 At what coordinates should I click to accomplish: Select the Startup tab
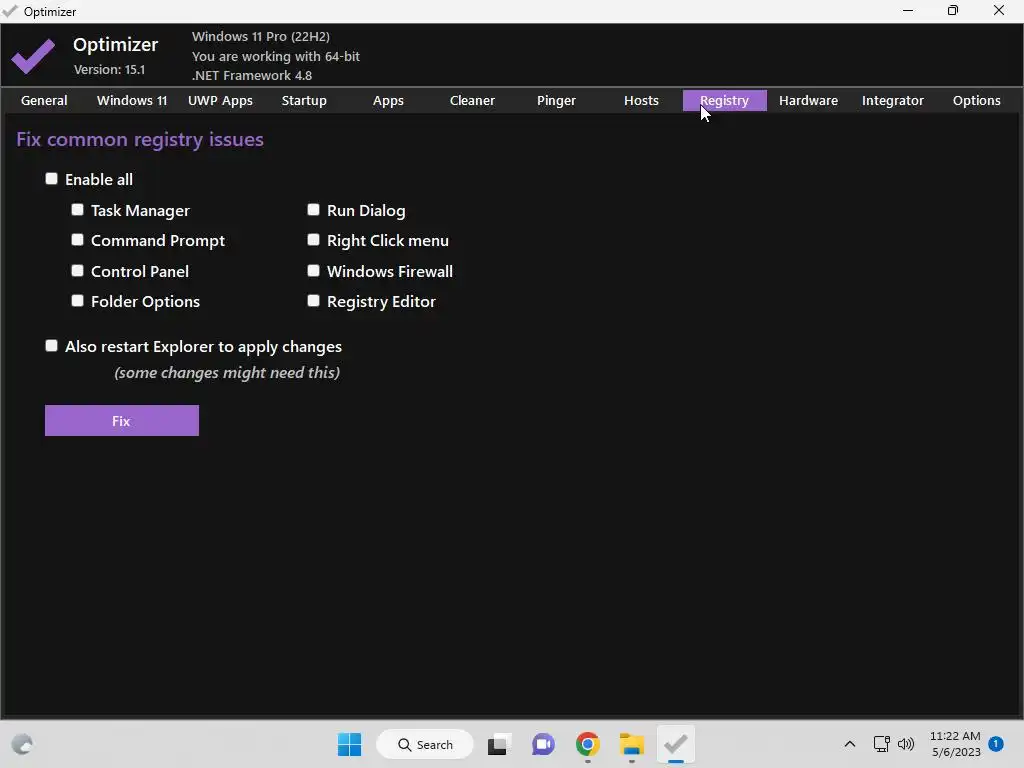(304, 101)
